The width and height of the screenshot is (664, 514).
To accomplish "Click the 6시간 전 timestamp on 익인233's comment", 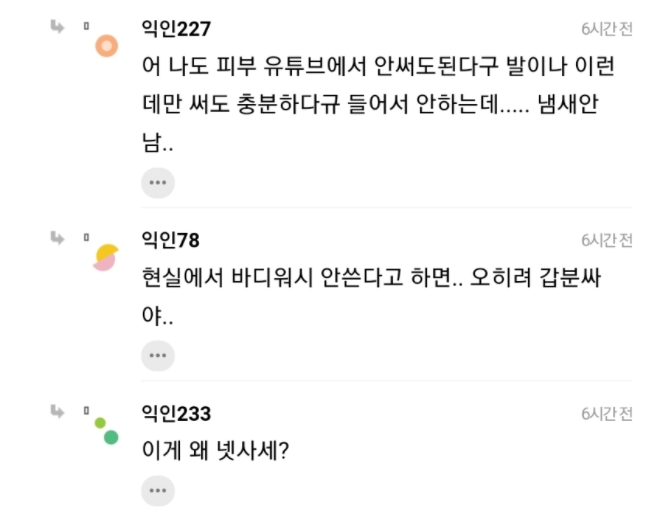I will click(x=607, y=414).
